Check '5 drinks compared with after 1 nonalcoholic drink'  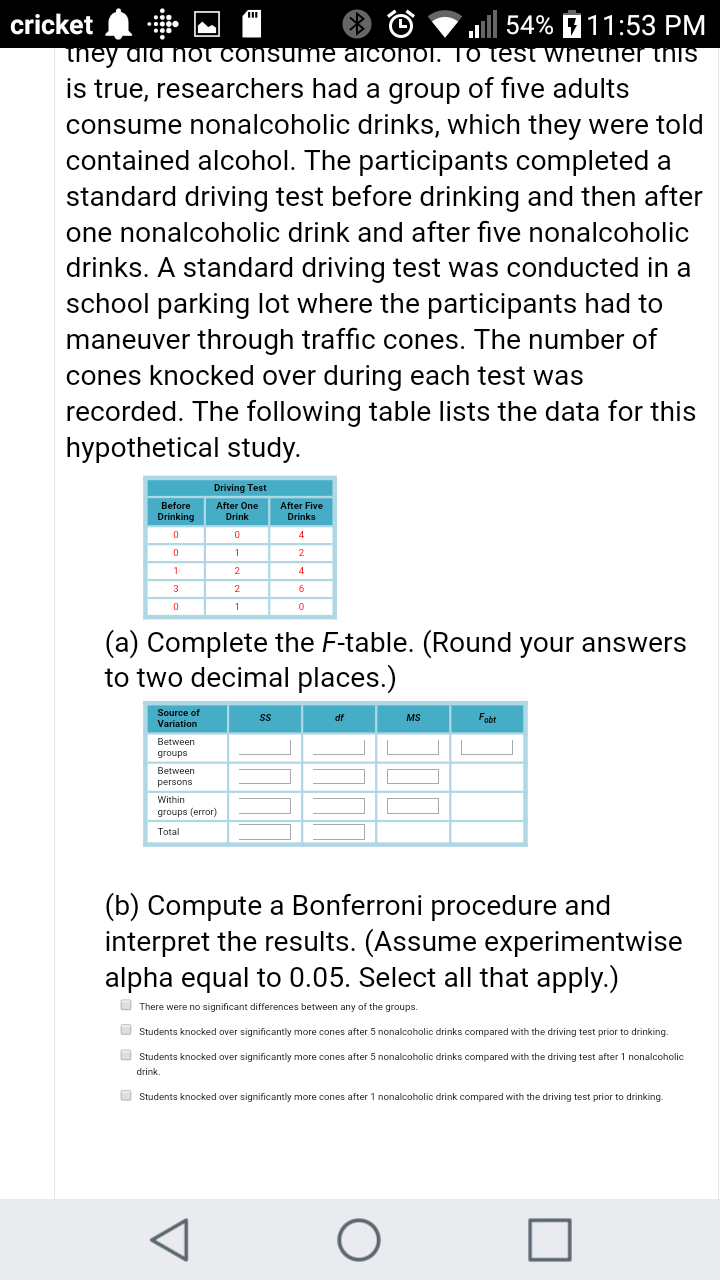click(126, 1055)
